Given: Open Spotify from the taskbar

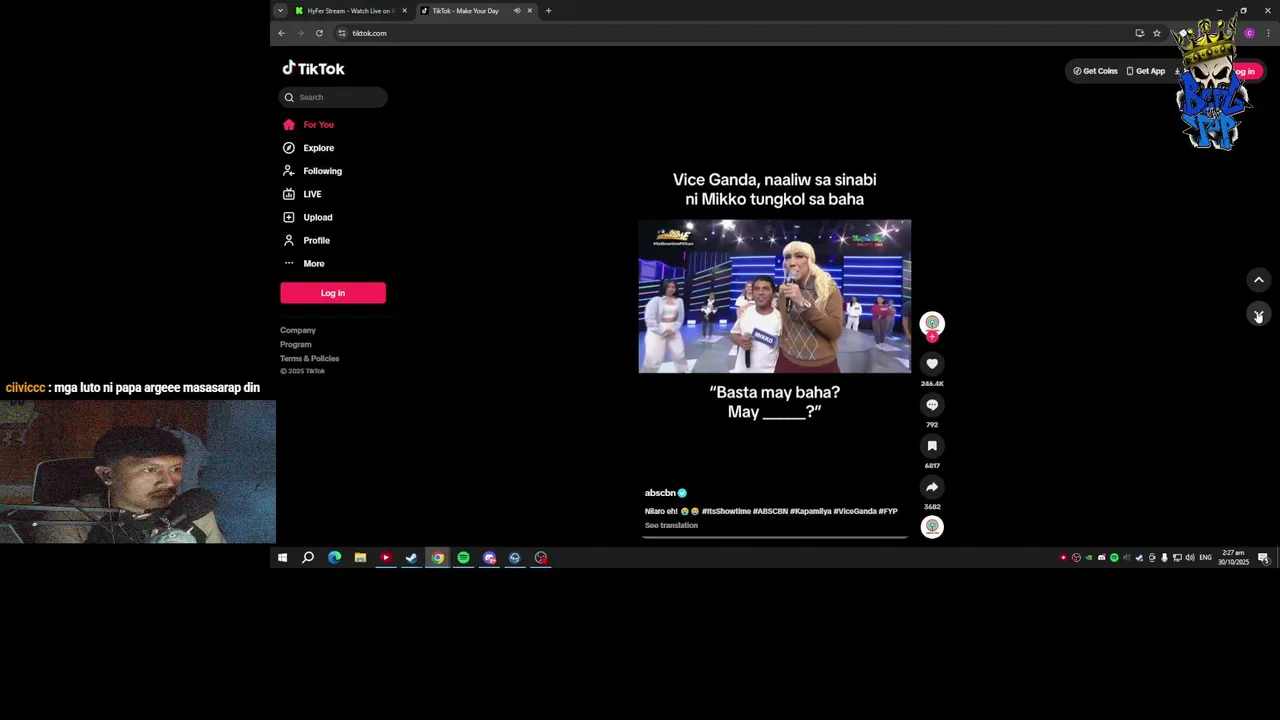Looking at the screenshot, I should pyautogui.click(x=463, y=558).
